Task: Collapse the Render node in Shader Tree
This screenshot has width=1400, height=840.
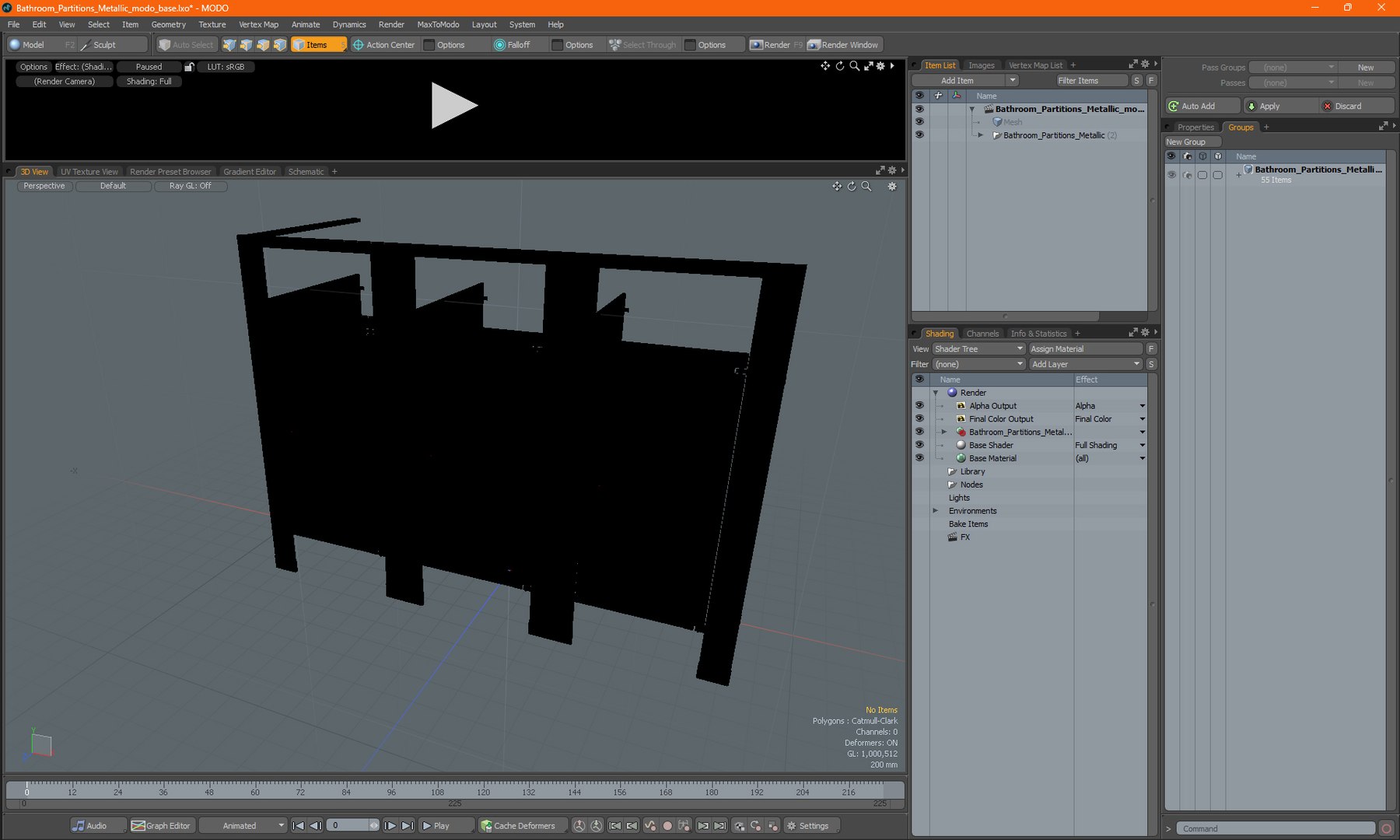Action: [936, 393]
